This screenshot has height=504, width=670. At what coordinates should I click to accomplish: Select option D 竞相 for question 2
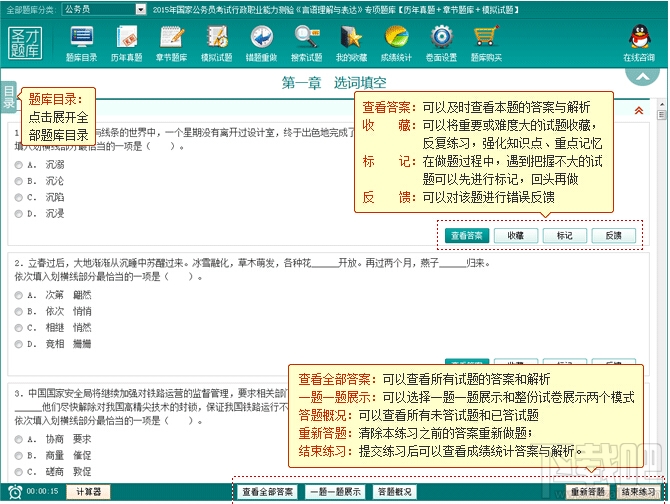click(18, 344)
